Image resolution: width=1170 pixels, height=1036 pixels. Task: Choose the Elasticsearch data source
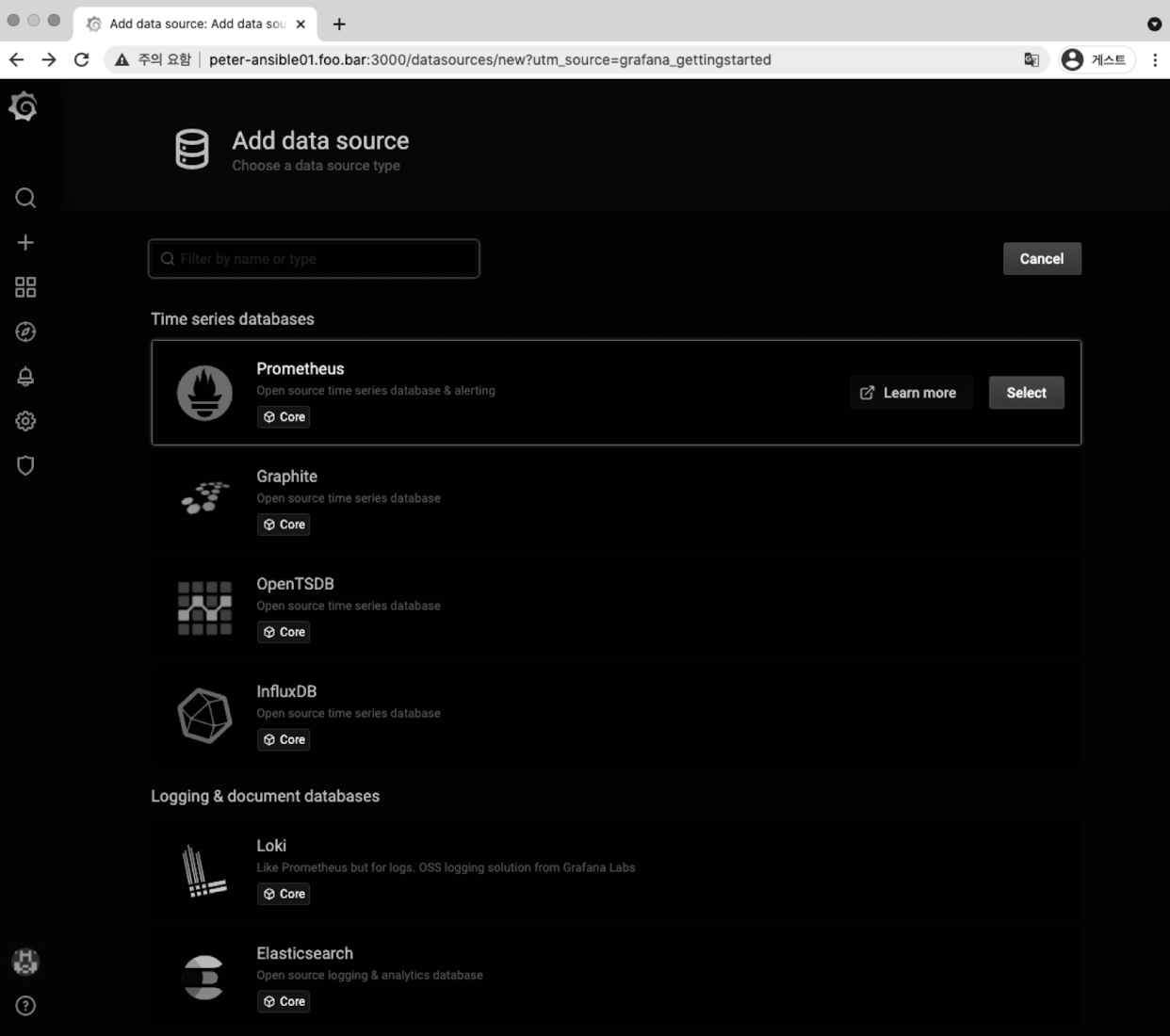616,977
